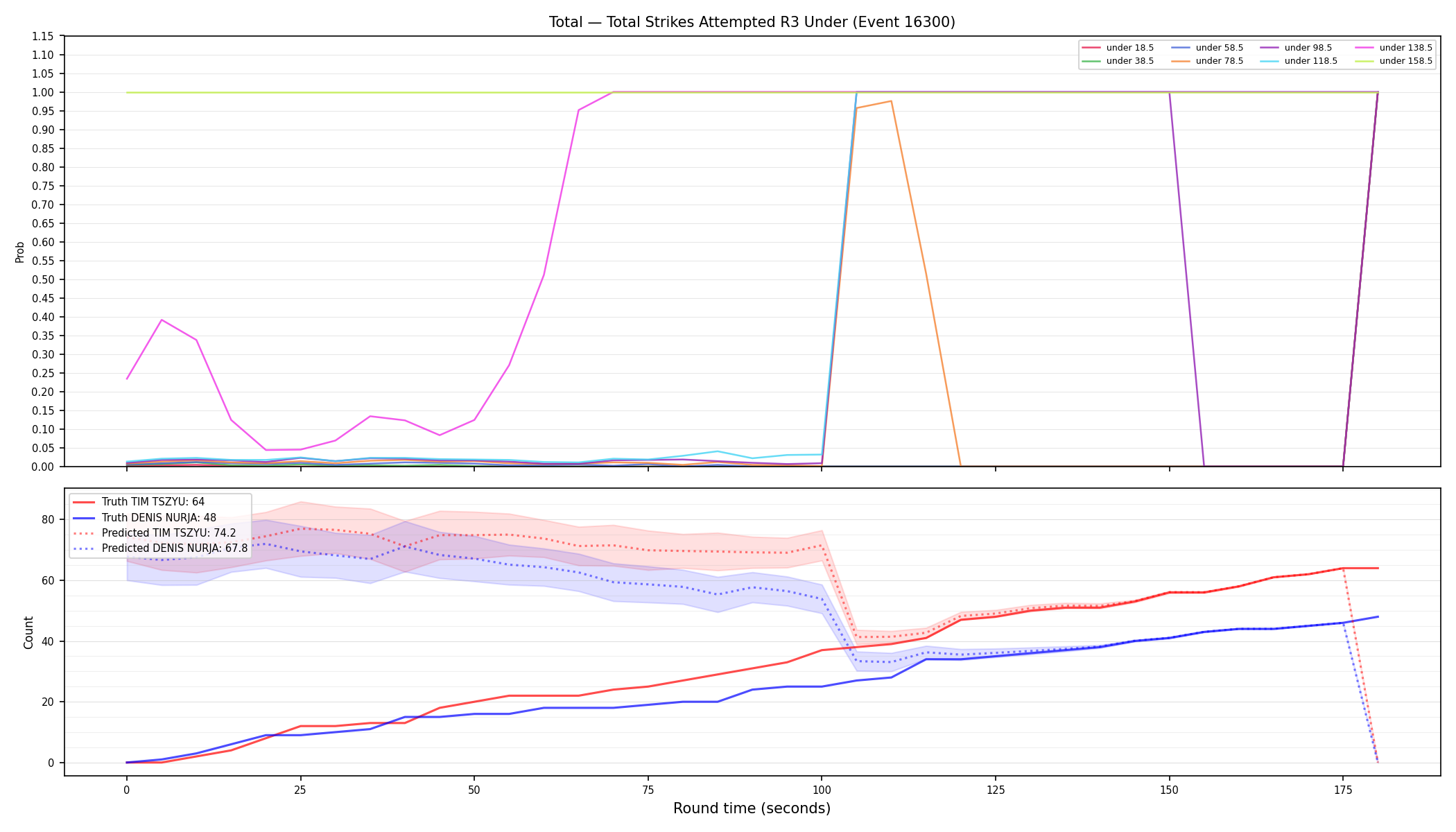
Task: Click the 0.10 tick on the Prob axis
Action: point(43,429)
